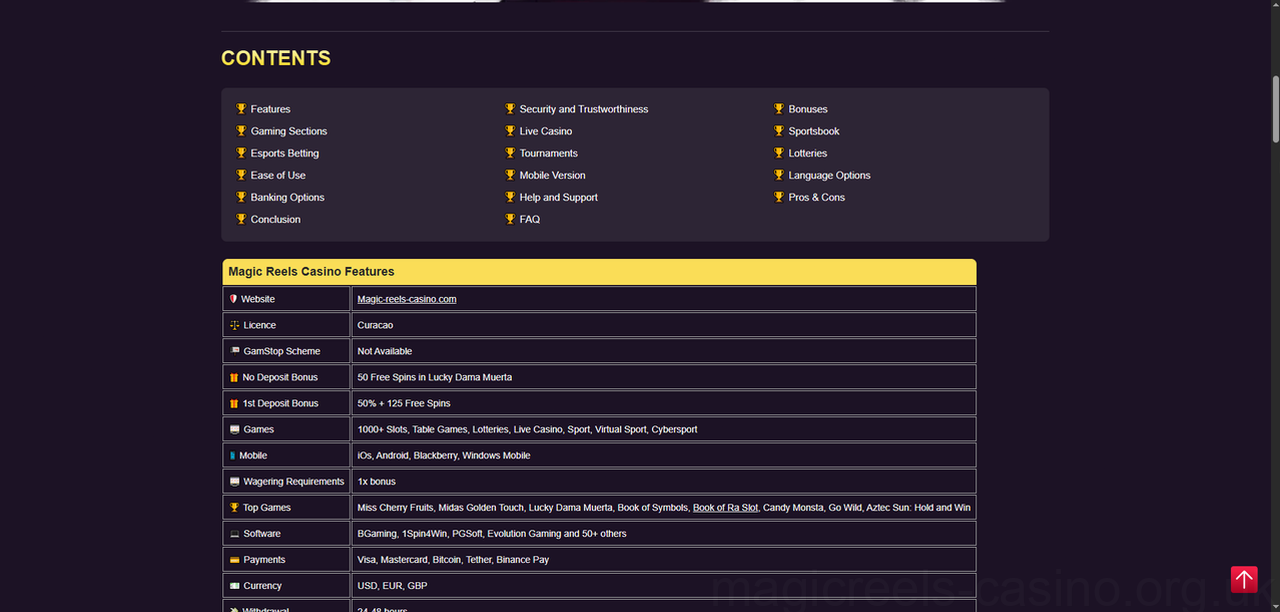This screenshot has height=612, width=1280.
Task: Click the red scroll-to-top arrow button
Action: coord(1244,579)
